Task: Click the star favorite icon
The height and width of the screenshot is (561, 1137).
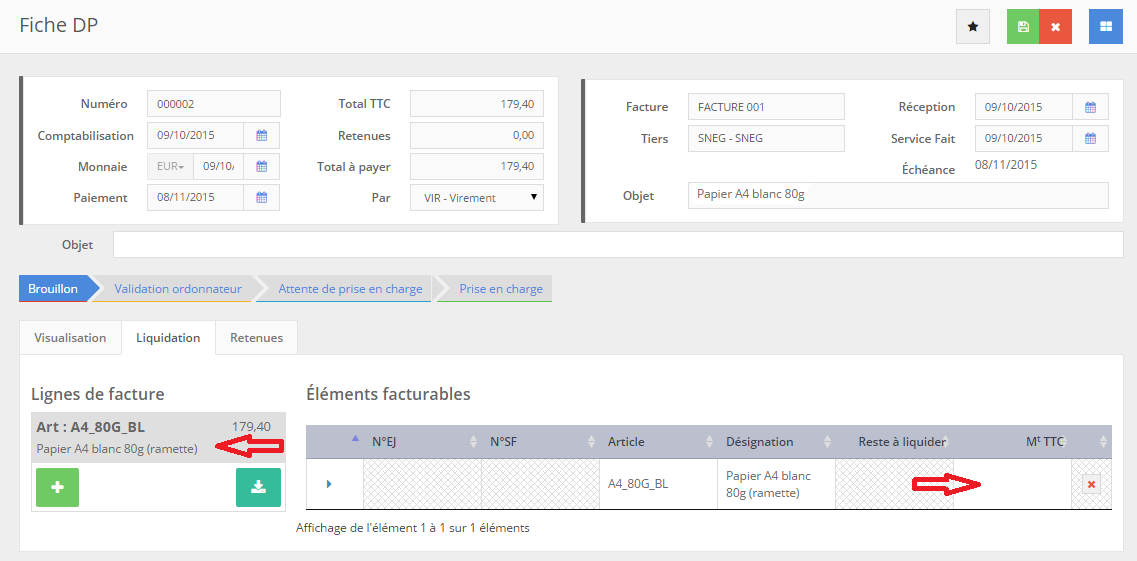Action: 972,27
